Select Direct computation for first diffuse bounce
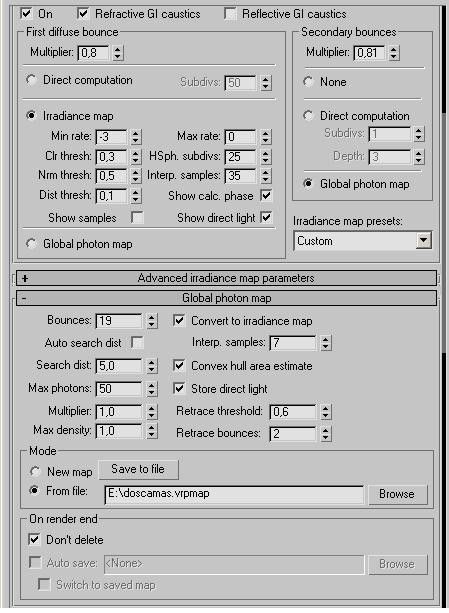The width and height of the screenshot is (449, 613). tap(31, 80)
